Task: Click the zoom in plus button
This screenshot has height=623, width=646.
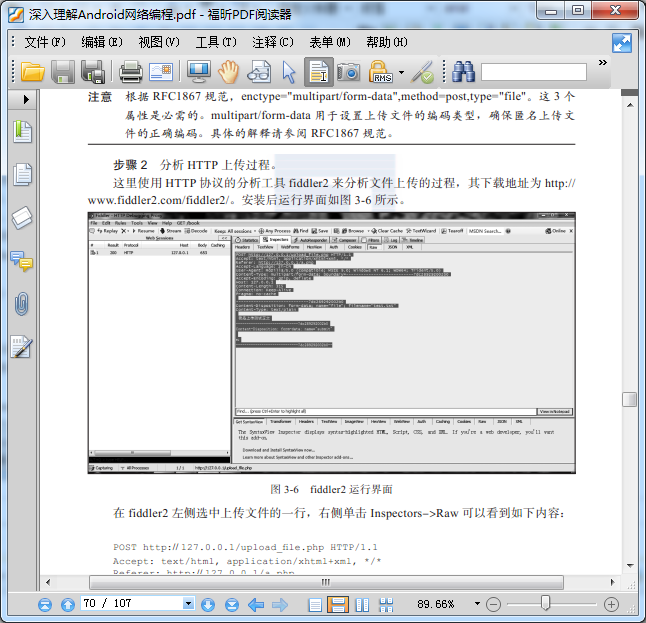Action: (x=611, y=604)
